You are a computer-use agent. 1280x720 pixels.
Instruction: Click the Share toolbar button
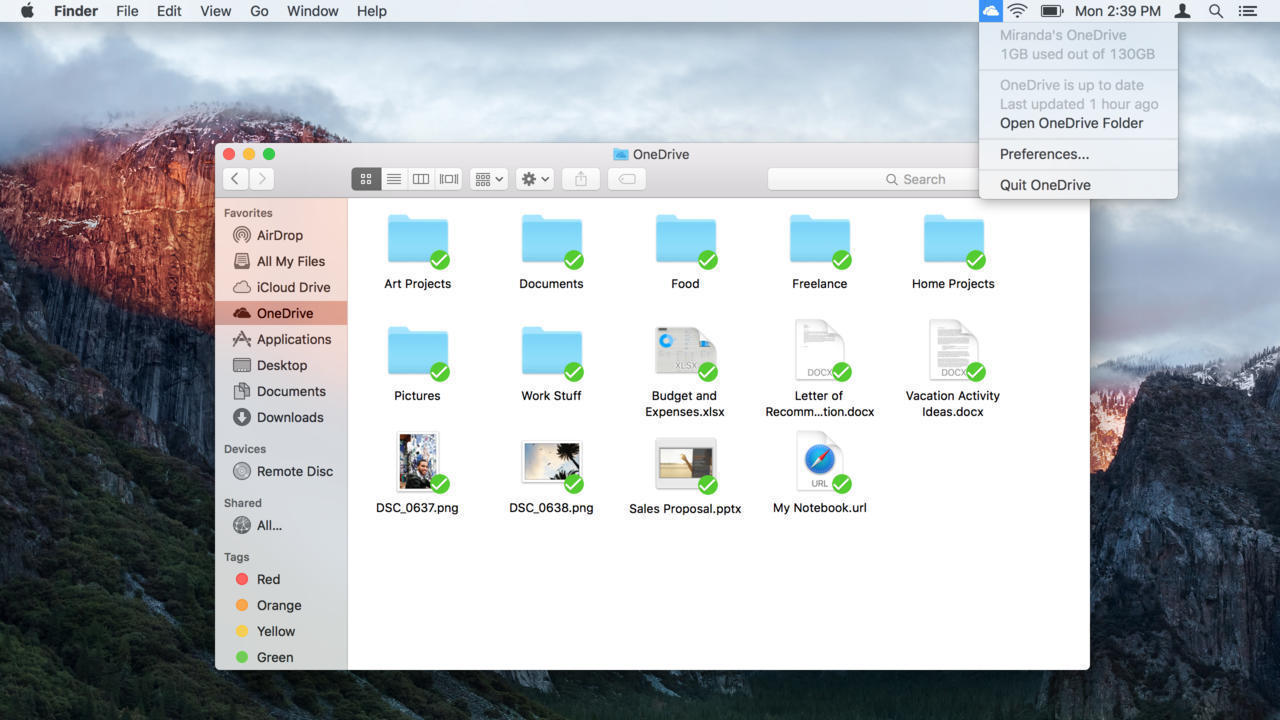tap(580, 179)
